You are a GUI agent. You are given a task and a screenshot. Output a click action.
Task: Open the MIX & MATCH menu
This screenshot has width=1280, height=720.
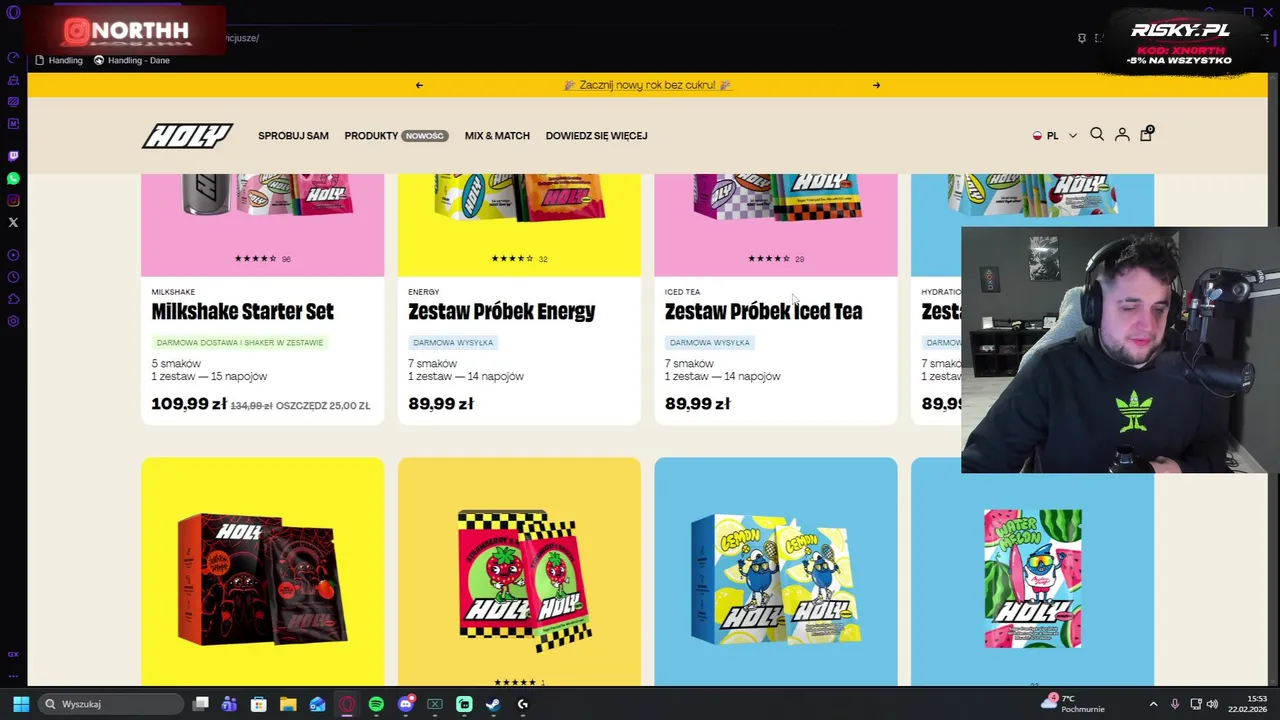(x=497, y=136)
